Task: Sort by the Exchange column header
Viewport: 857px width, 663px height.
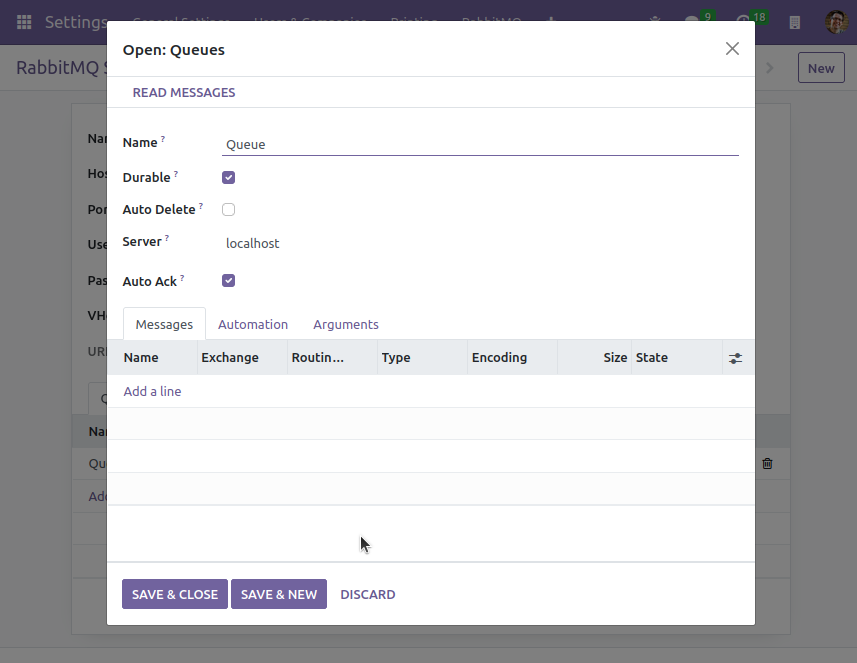Action: [243, 357]
